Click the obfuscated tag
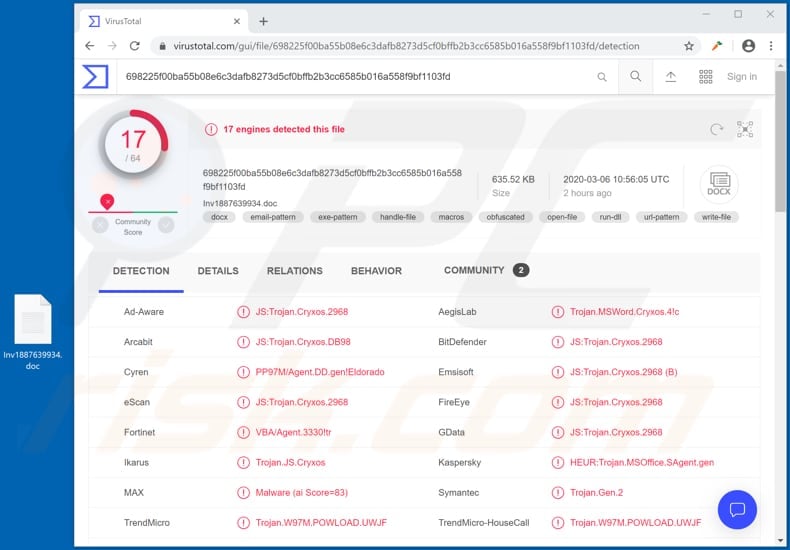Image resolution: width=790 pixels, height=550 pixels. [505, 217]
